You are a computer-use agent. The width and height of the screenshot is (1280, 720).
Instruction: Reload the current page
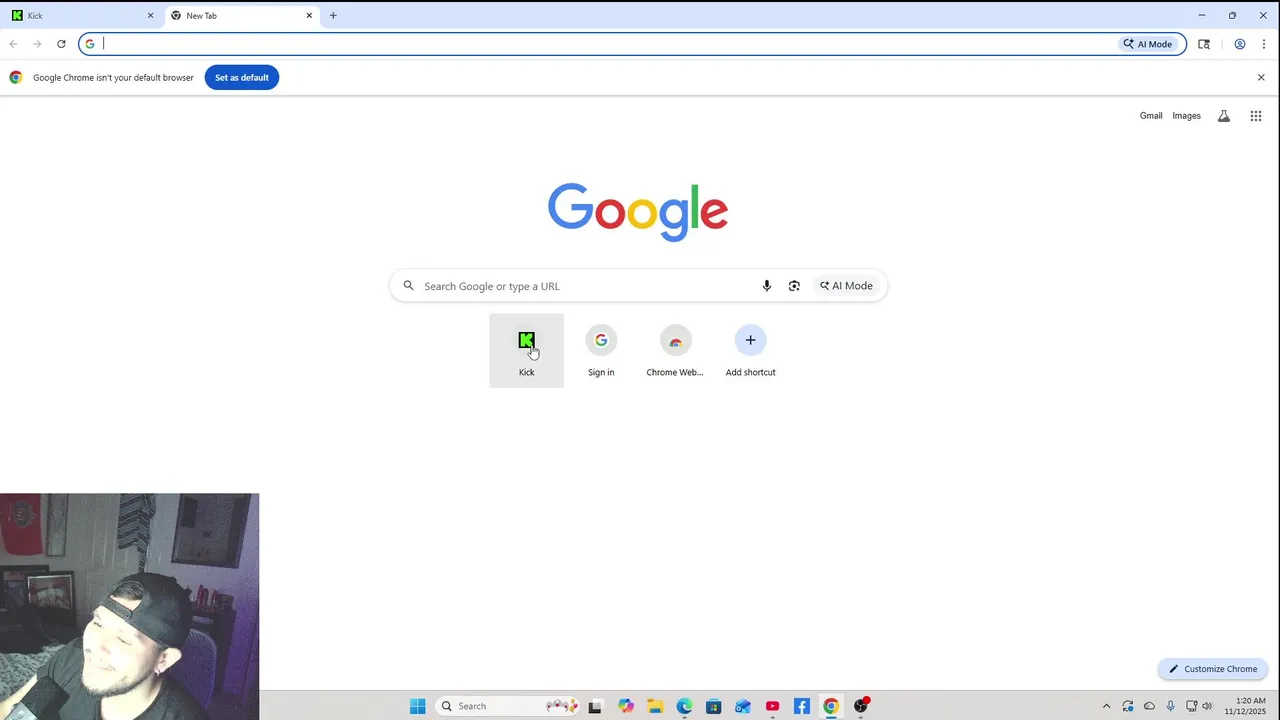click(61, 44)
